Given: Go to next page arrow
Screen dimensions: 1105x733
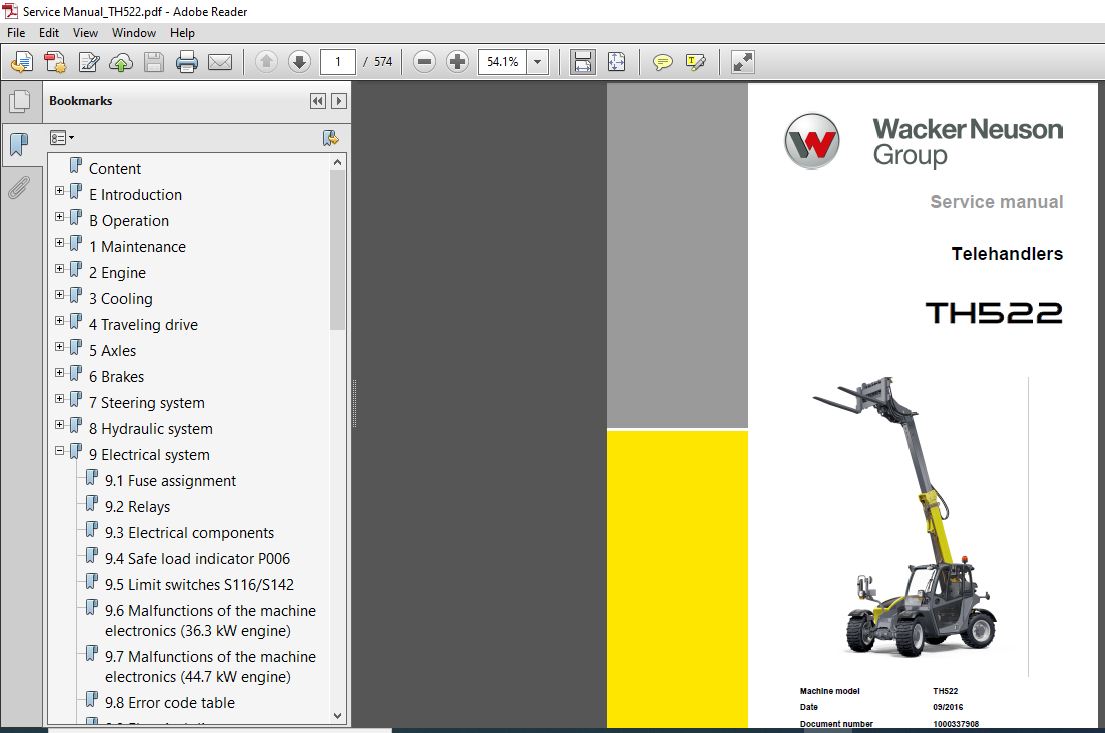Looking at the screenshot, I should [300, 62].
